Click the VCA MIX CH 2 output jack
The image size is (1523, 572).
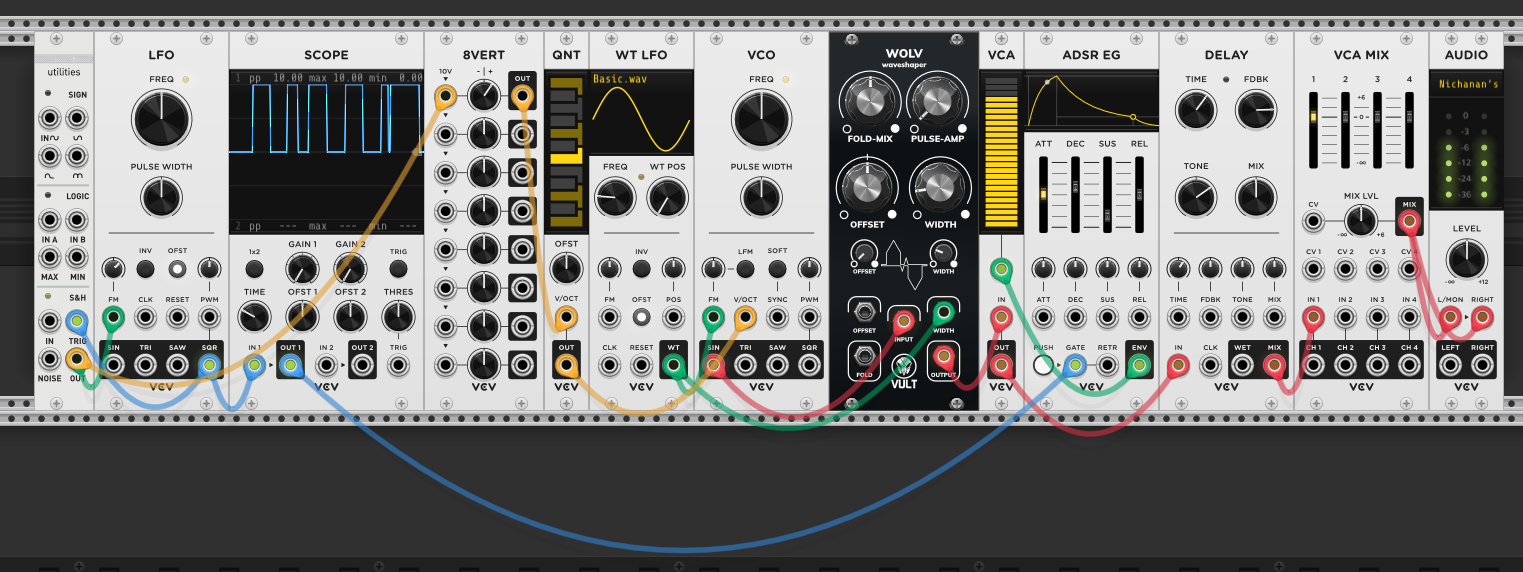click(x=1345, y=365)
